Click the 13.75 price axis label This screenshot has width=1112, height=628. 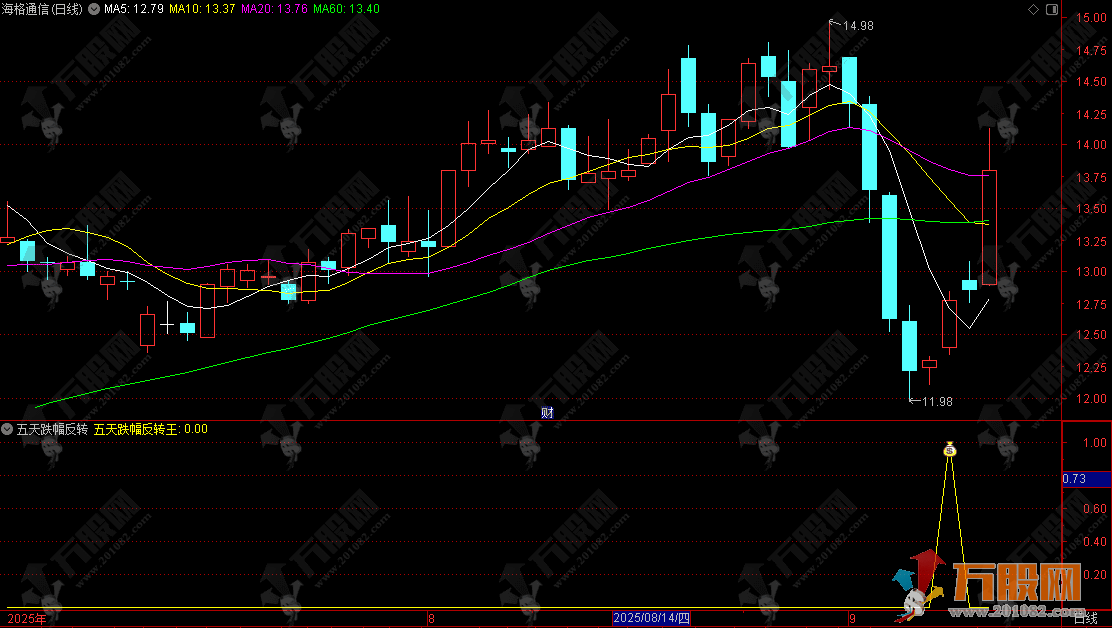pyautogui.click(x=1091, y=177)
